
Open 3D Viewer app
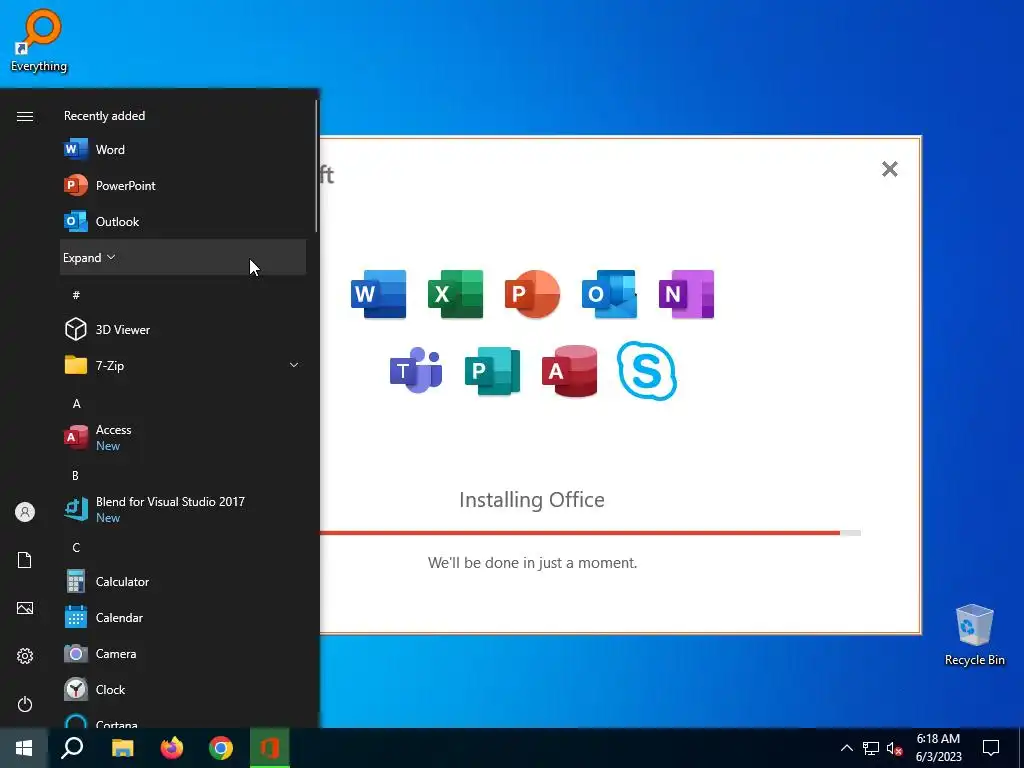click(x=183, y=330)
